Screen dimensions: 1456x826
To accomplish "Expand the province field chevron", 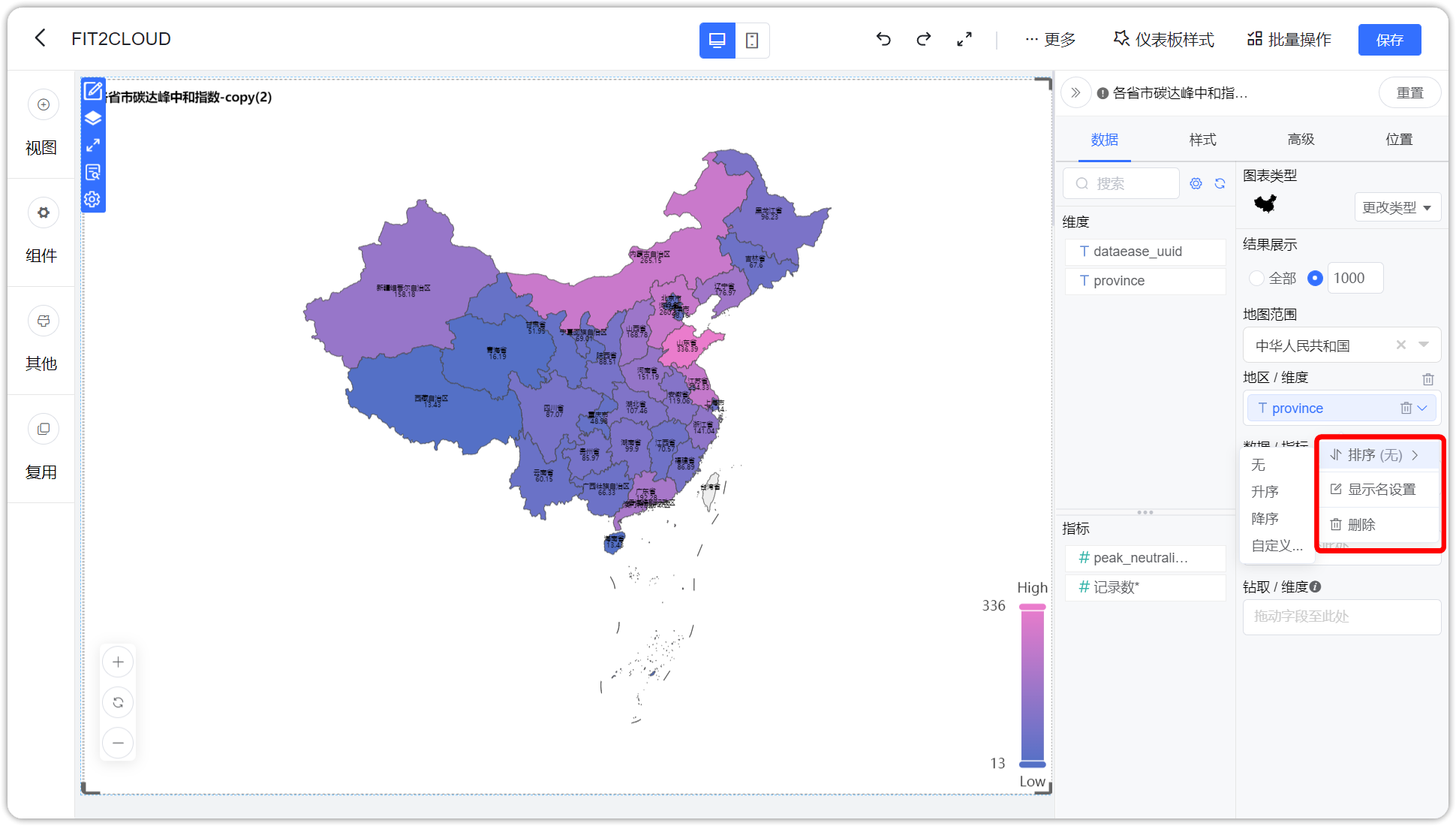I will pyautogui.click(x=1422, y=408).
